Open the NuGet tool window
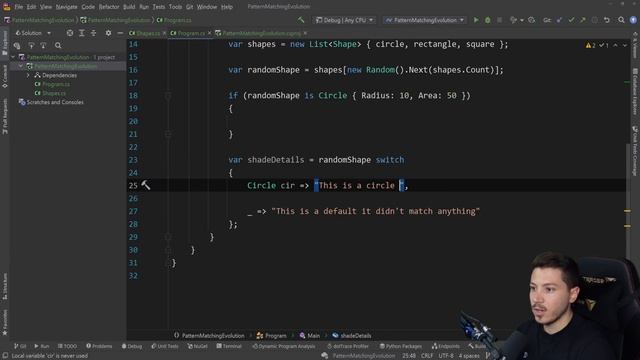The width and height of the screenshot is (640, 360). point(198,346)
